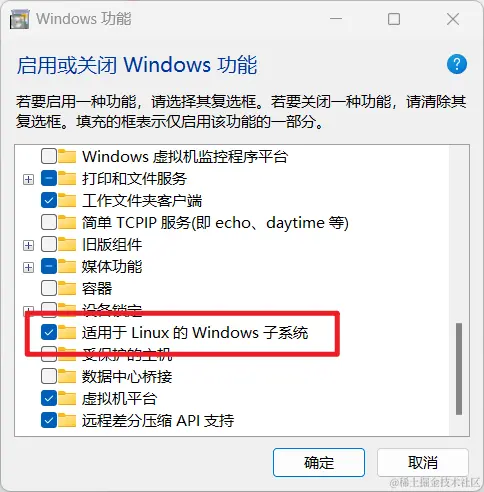Click the 取消 button
Image resolution: width=484 pixels, height=492 pixels.
(x=423, y=462)
